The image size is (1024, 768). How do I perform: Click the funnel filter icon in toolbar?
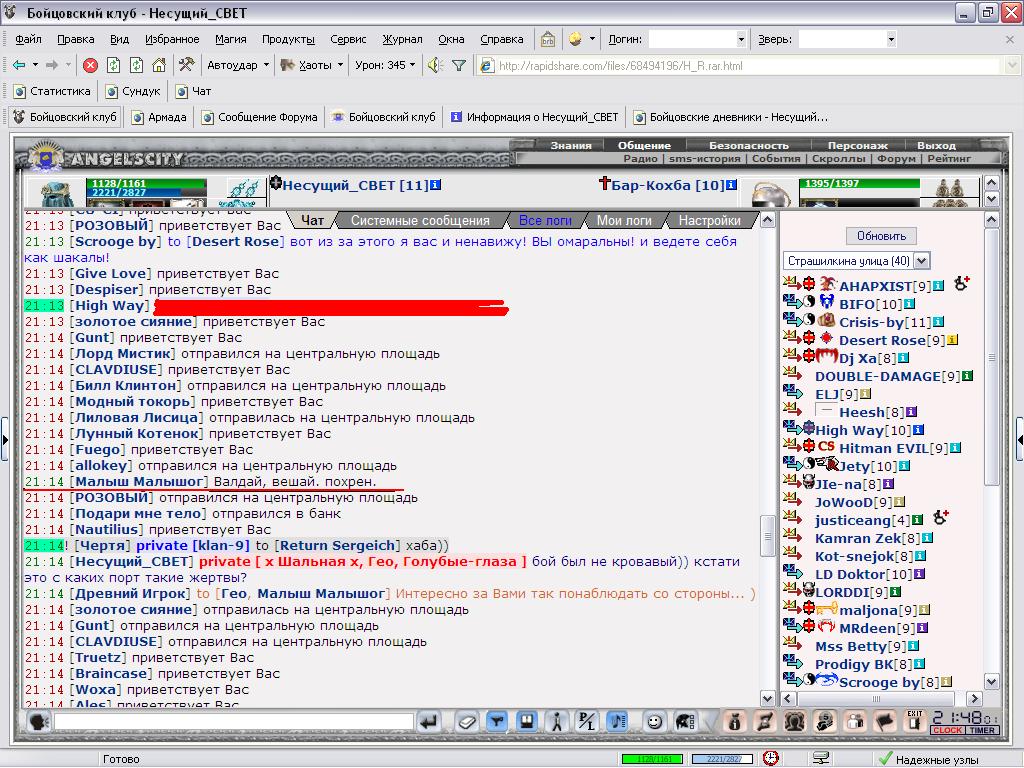459,65
